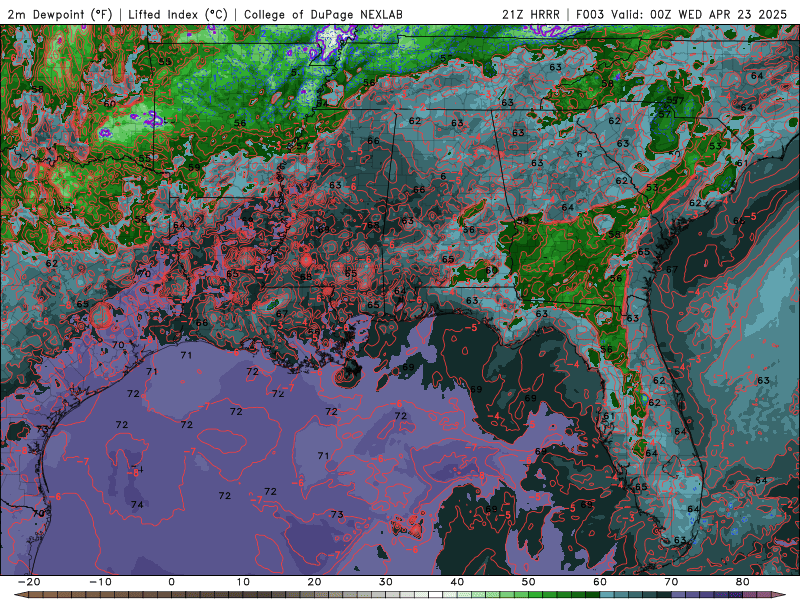Click the 80 label on the color scale
800x600 pixels.
(x=743, y=582)
